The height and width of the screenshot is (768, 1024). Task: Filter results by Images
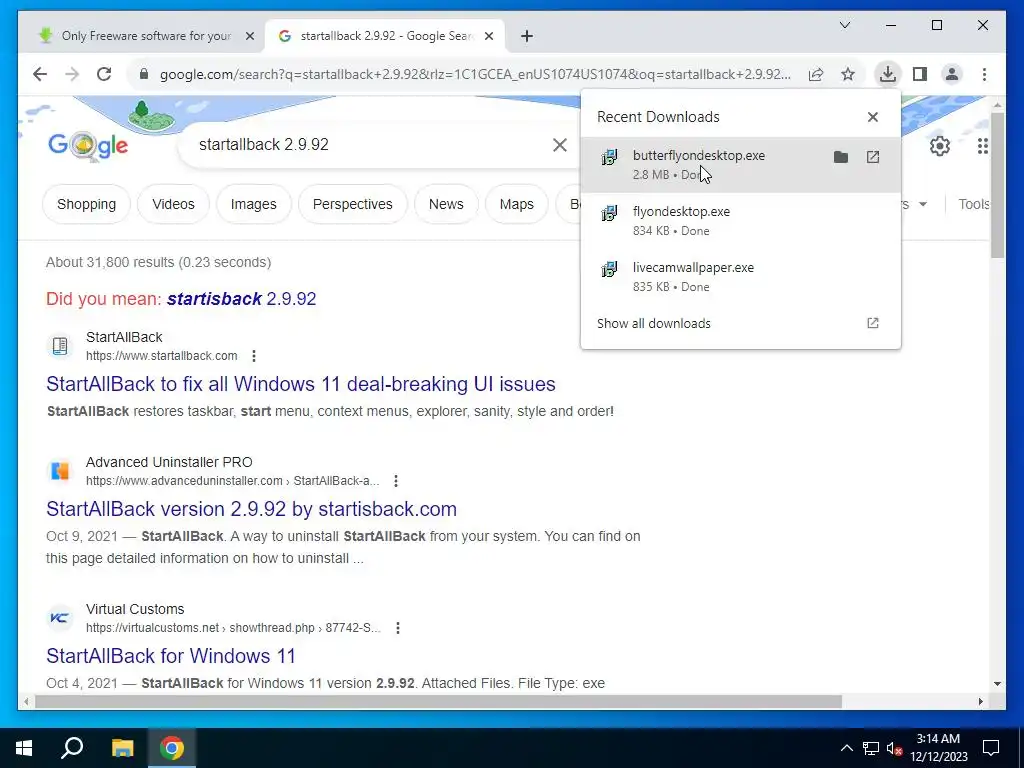coord(253,204)
